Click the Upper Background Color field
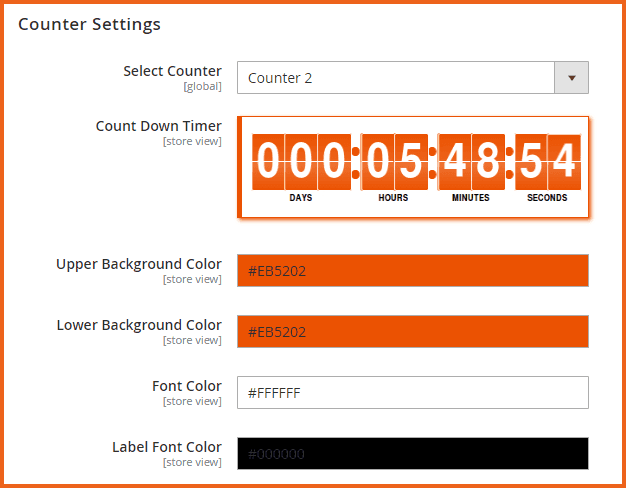 point(412,271)
